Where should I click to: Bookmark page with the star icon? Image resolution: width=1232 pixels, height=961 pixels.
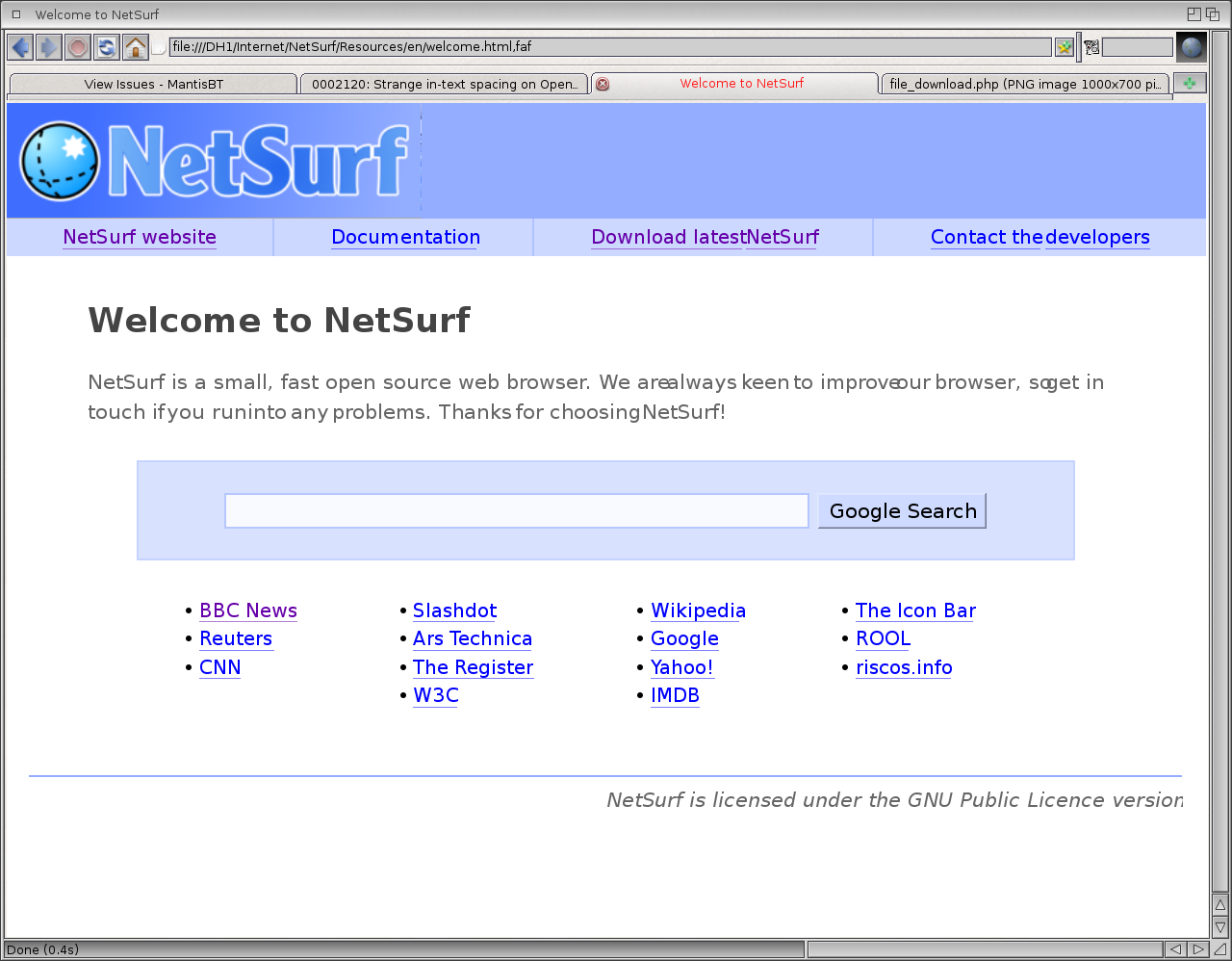(x=1064, y=47)
